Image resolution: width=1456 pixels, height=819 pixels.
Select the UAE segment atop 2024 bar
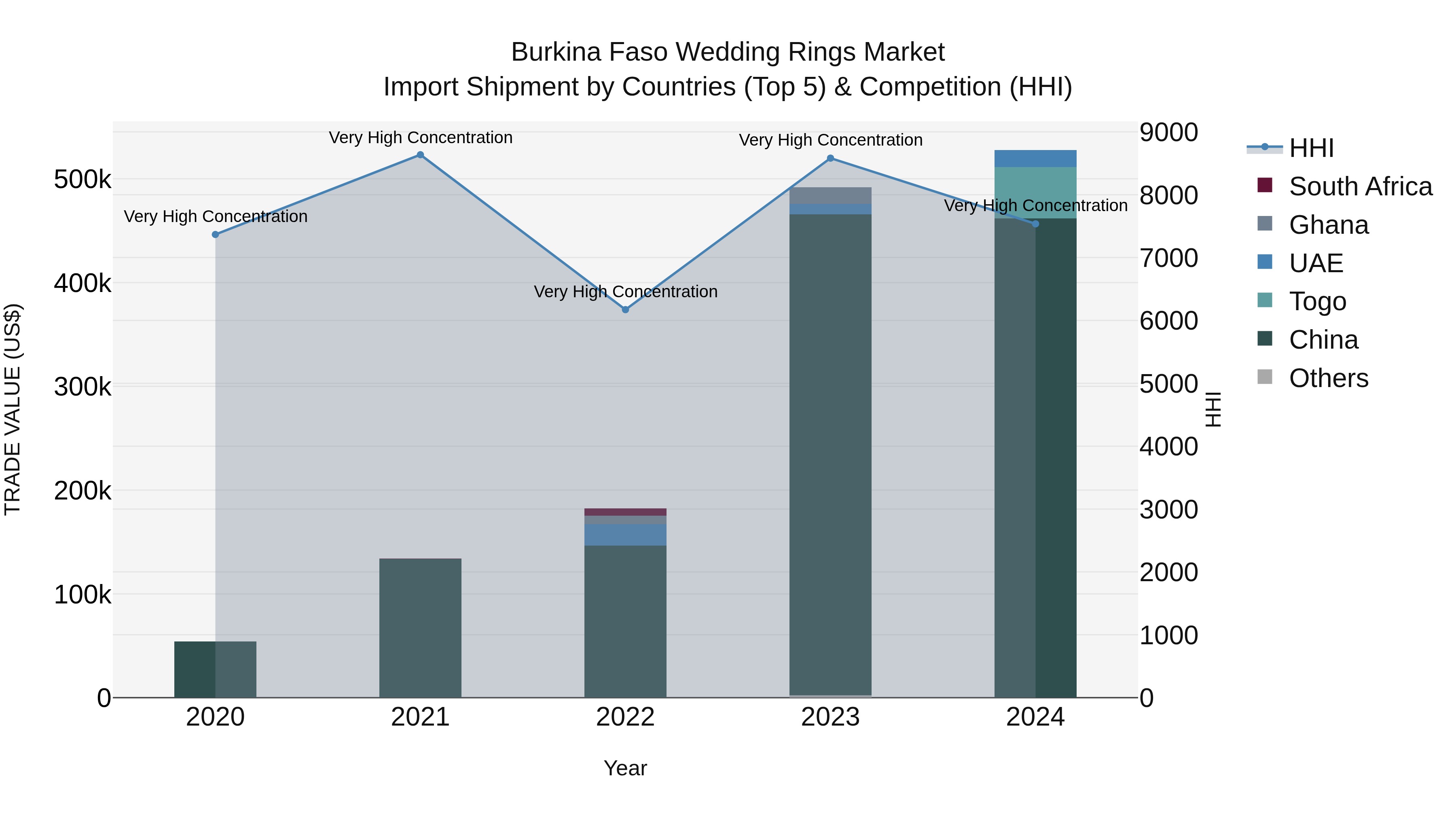(1035, 159)
